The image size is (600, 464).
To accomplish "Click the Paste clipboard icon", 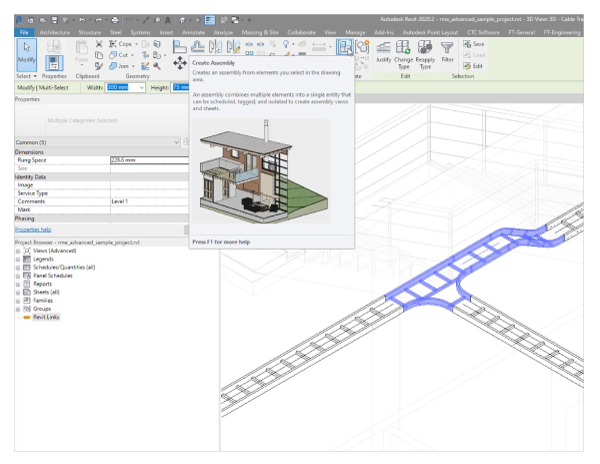I will pos(84,52).
